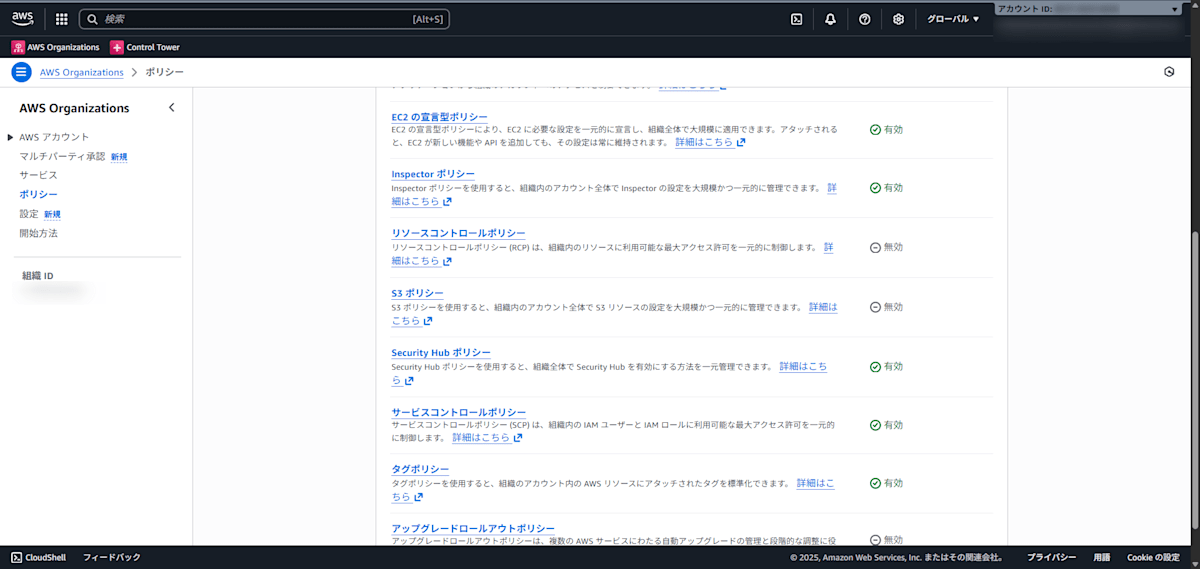Viewport: 1200px width, 569px height.
Task: Click the AWS Organizations breadcrumb link
Action: pyautogui.click(x=82, y=72)
